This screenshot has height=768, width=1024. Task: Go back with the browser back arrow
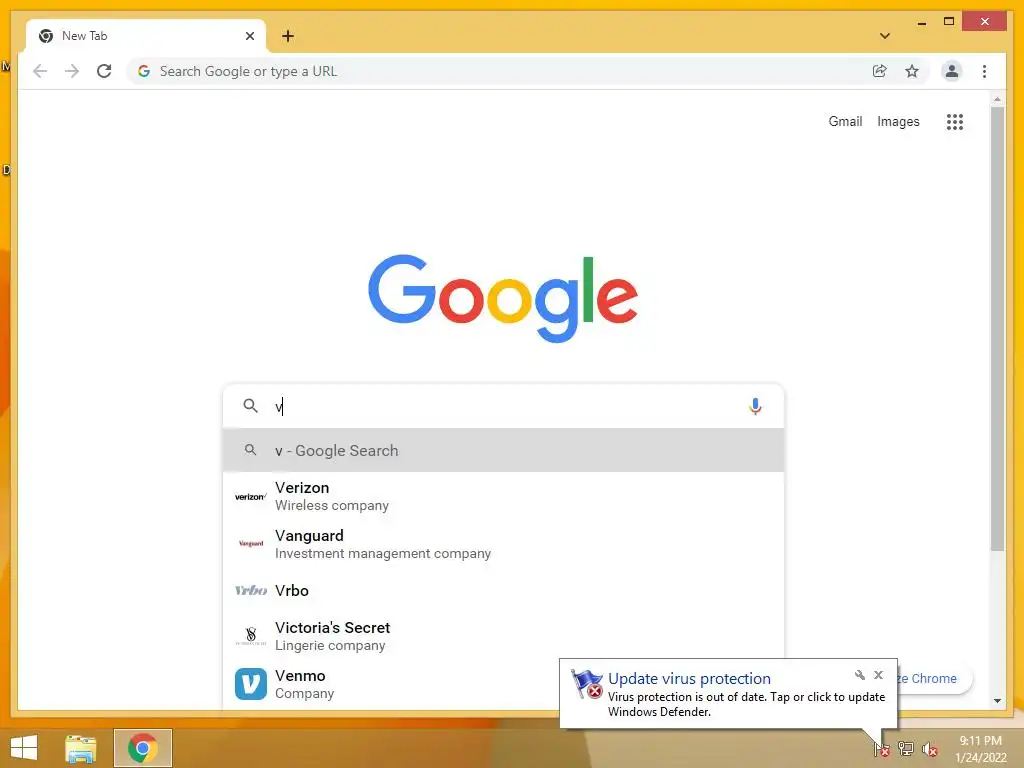pos(40,71)
